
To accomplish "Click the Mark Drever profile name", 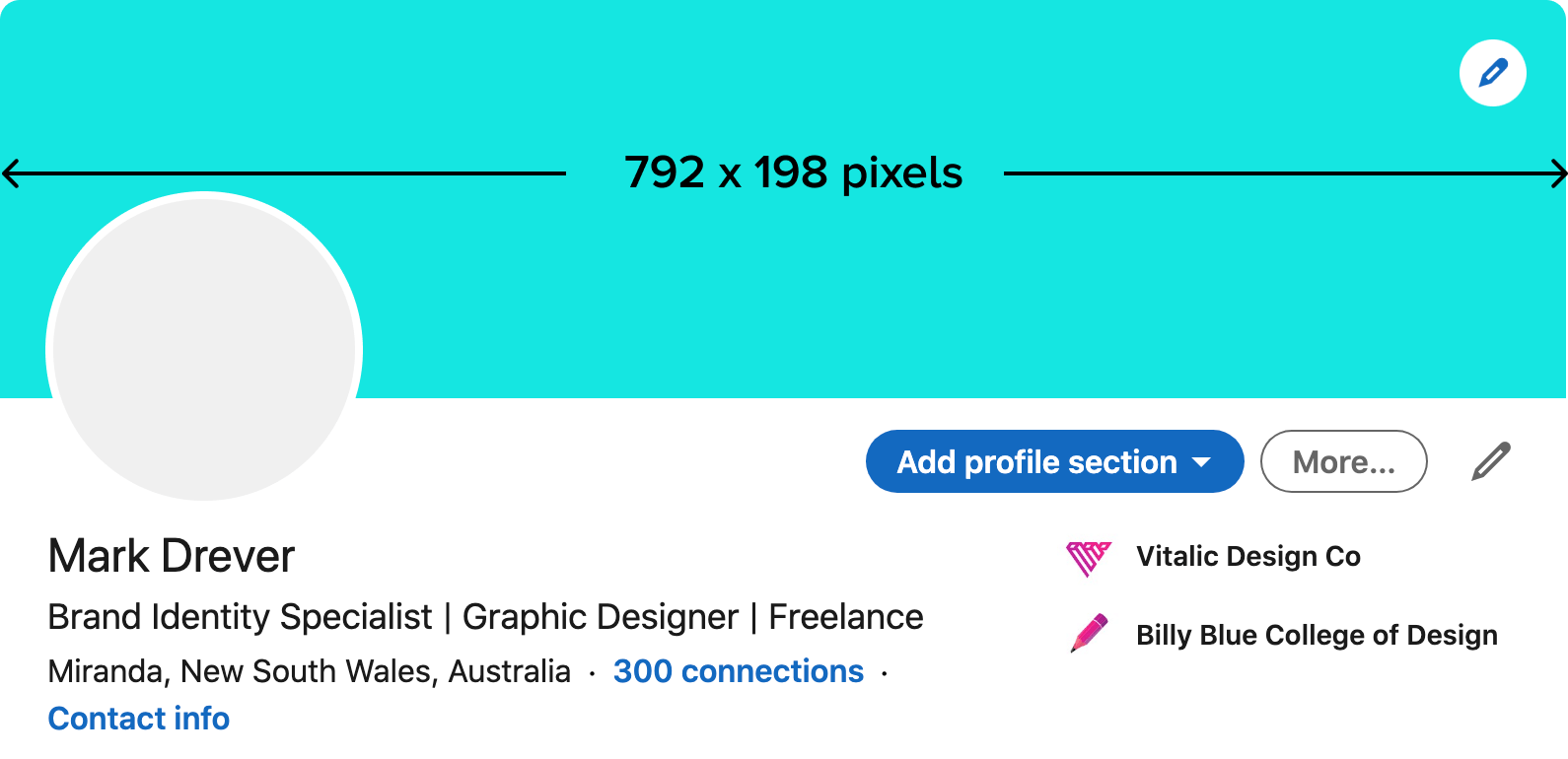I will pyautogui.click(x=172, y=557).
